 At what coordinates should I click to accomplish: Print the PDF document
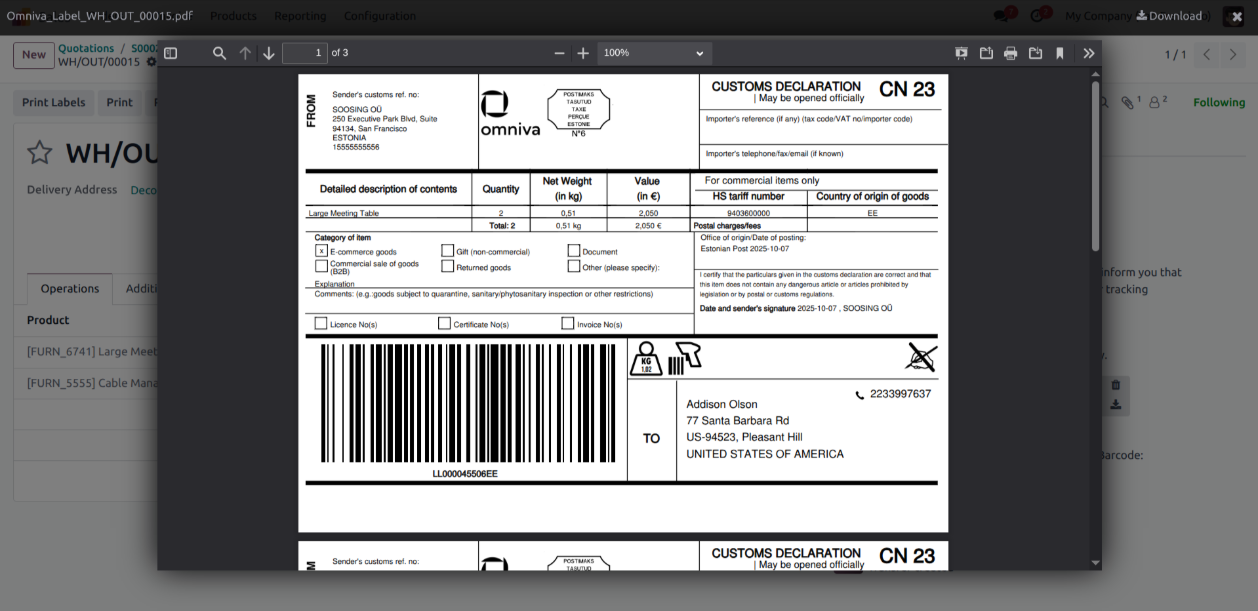[x=1010, y=53]
